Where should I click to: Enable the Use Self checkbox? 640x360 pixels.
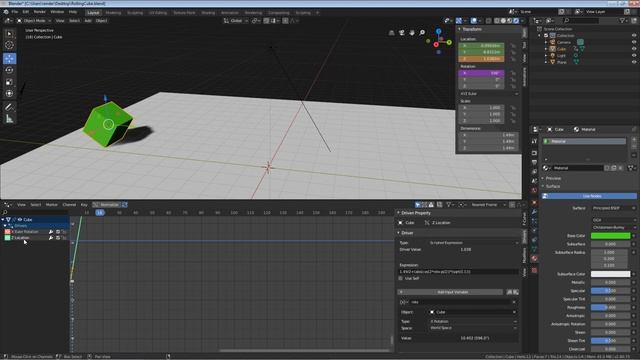[400, 278]
